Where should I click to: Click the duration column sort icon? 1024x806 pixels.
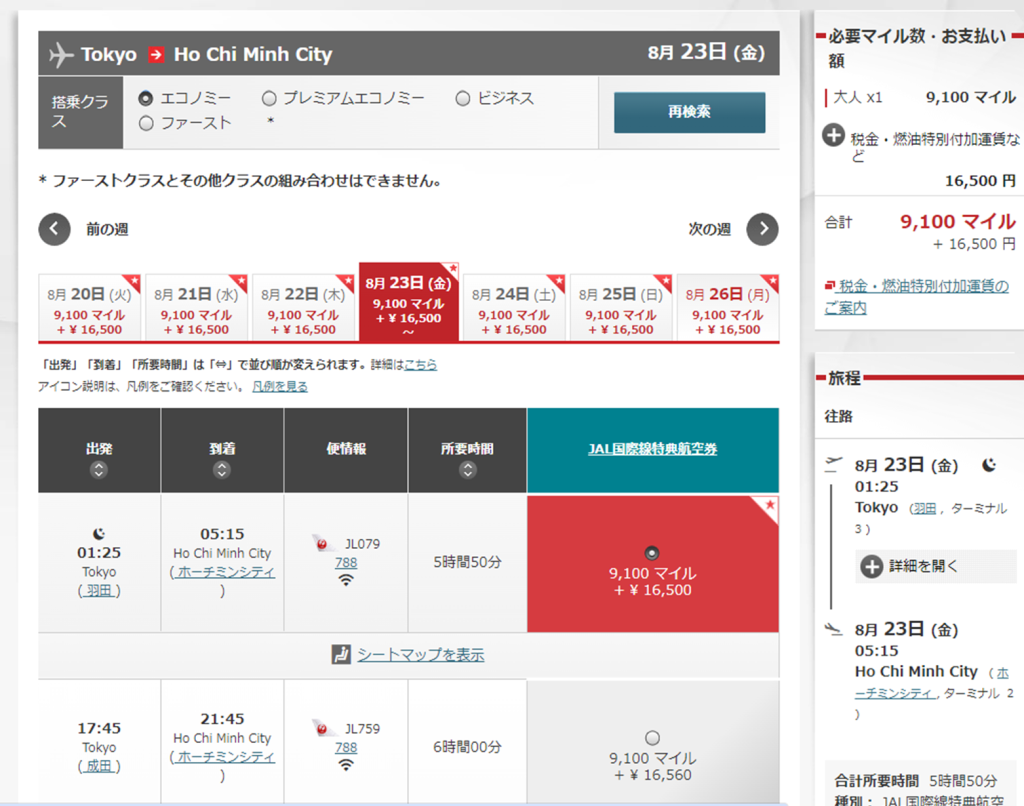(x=468, y=470)
